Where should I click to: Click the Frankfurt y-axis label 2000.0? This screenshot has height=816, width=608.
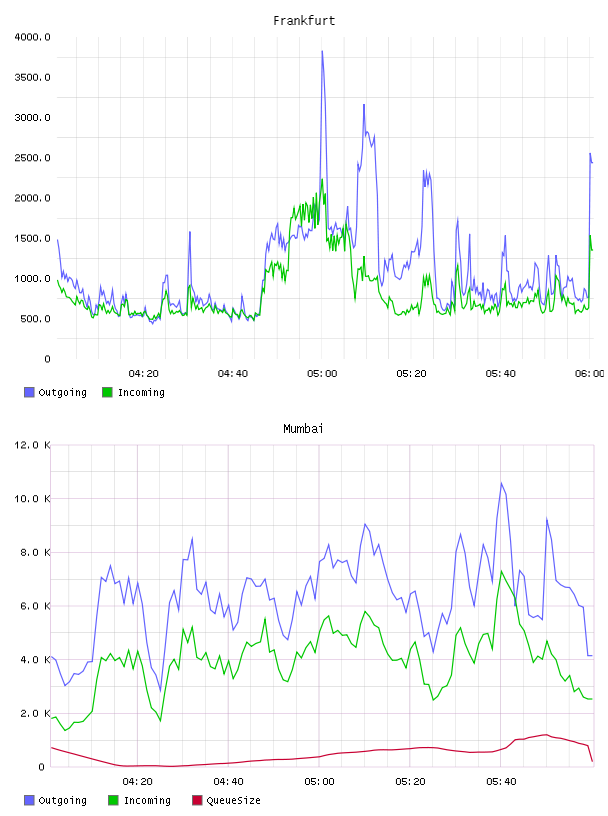tap(32, 198)
